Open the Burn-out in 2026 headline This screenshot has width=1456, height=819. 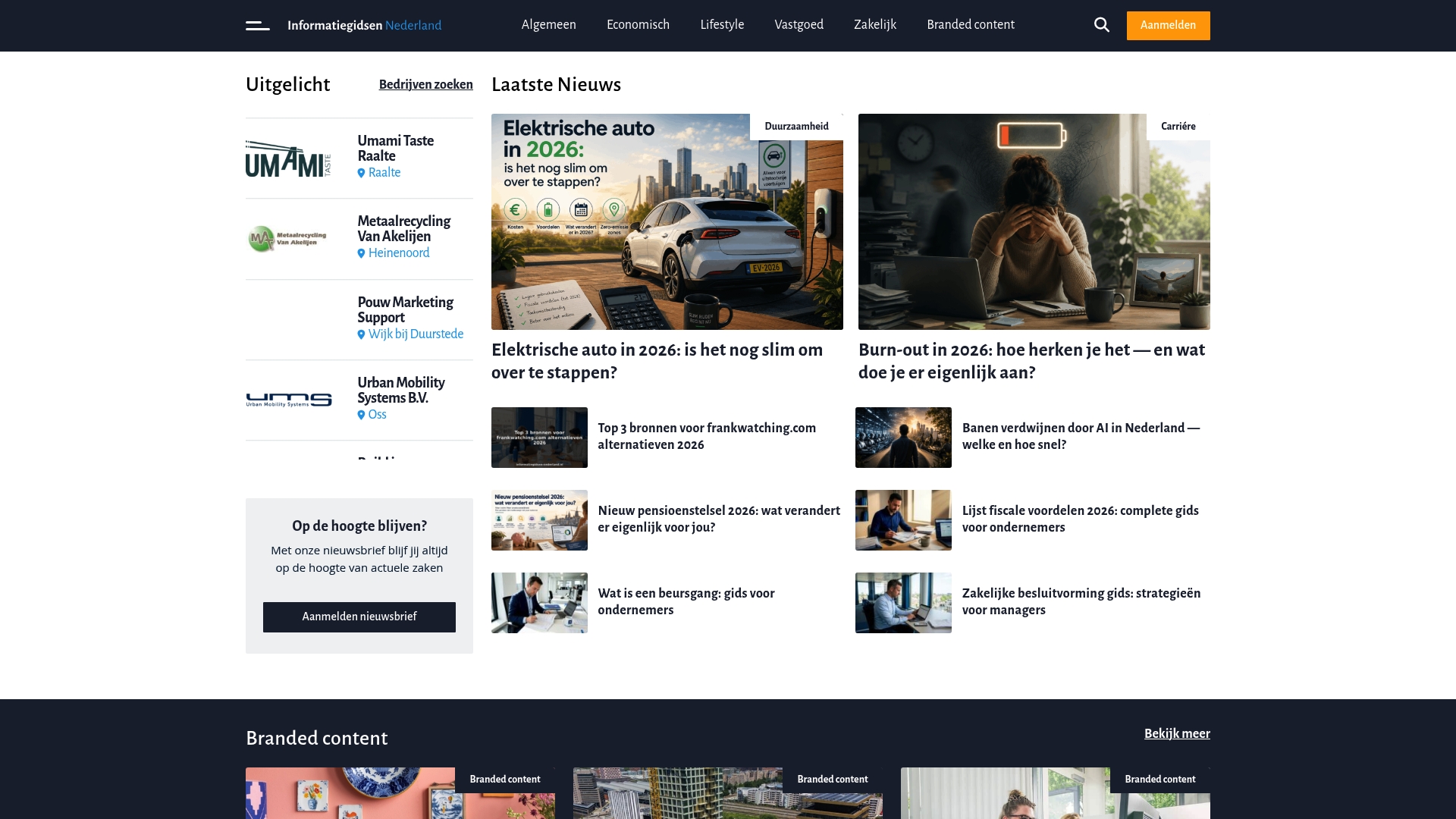point(1031,361)
